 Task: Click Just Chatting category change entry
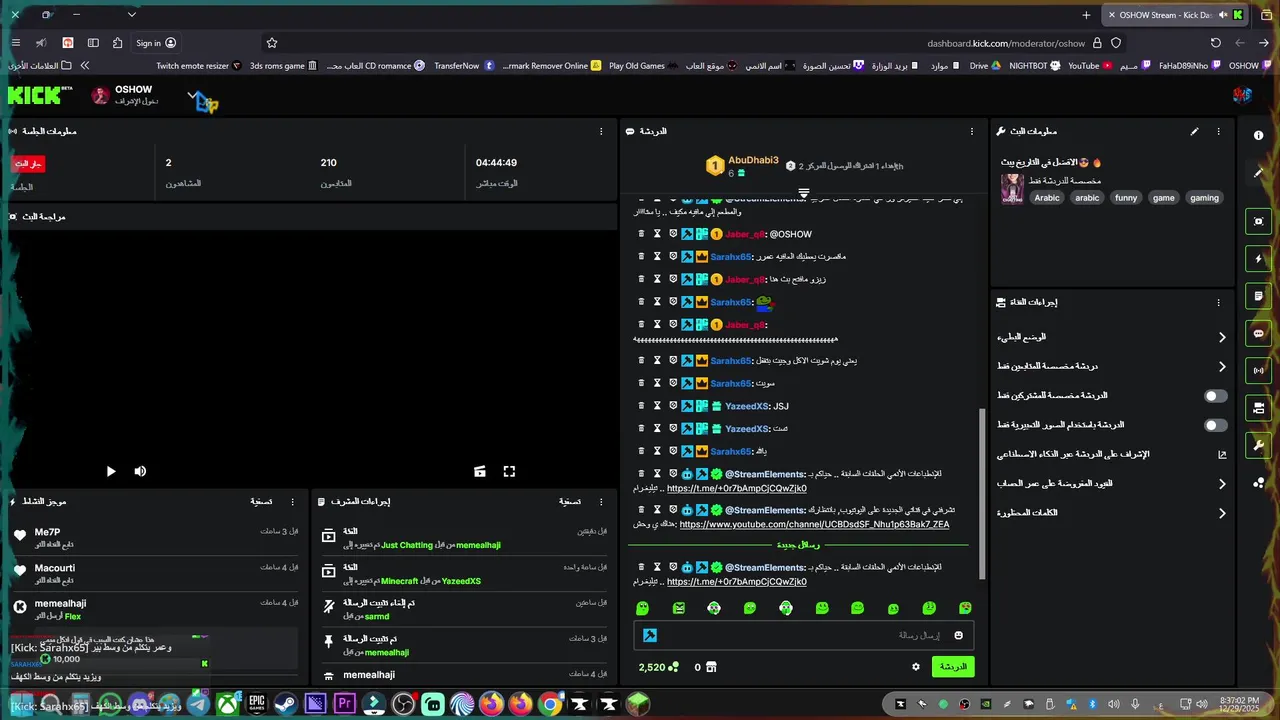(x=465, y=537)
